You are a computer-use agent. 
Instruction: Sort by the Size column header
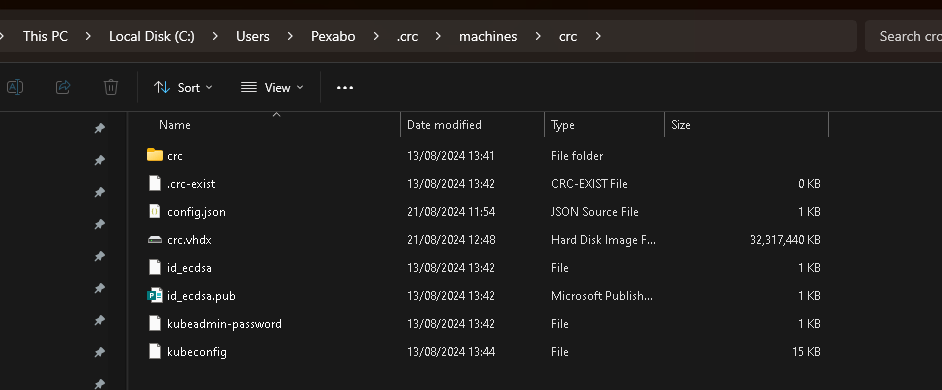pos(681,125)
